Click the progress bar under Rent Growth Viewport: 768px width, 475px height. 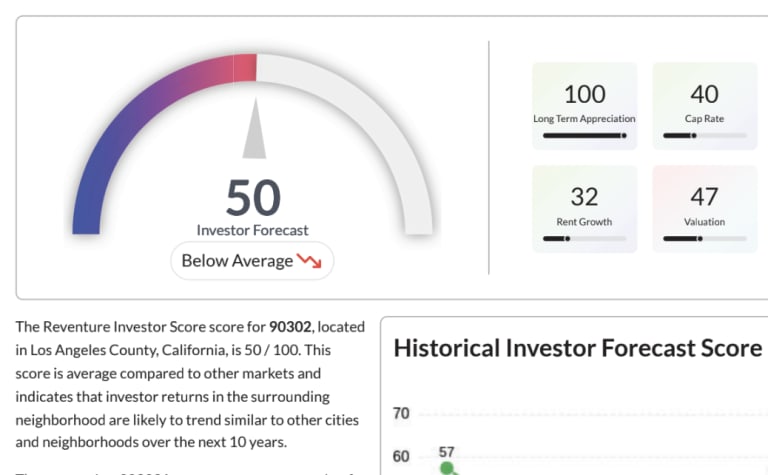(584, 239)
